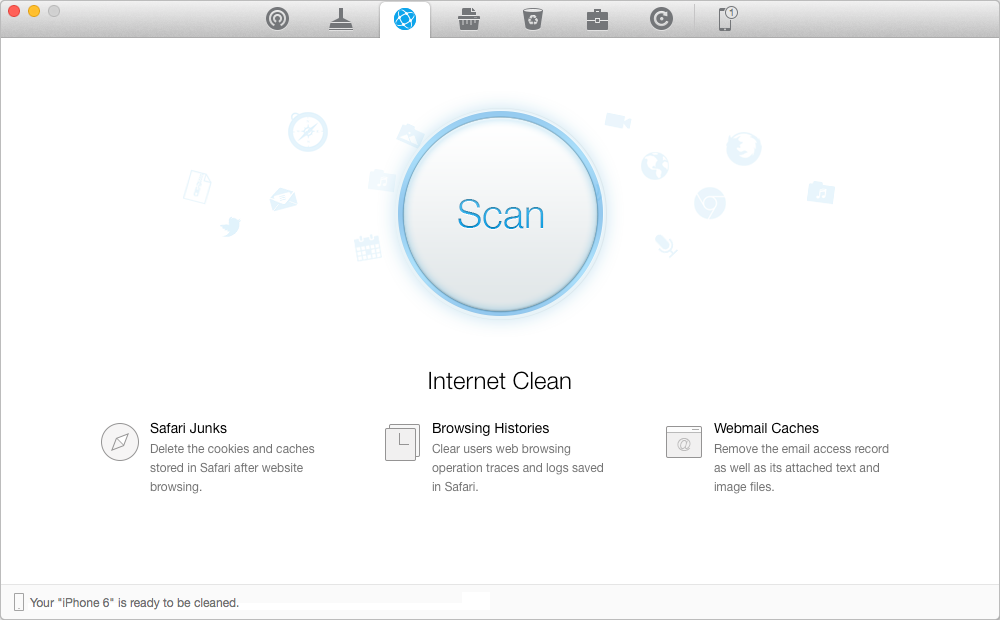The height and width of the screenshot is (620, 1000).
Task: Click 'Your "iPhone 6" is ready to be cleaned.' status
Action: click(134, 602)
